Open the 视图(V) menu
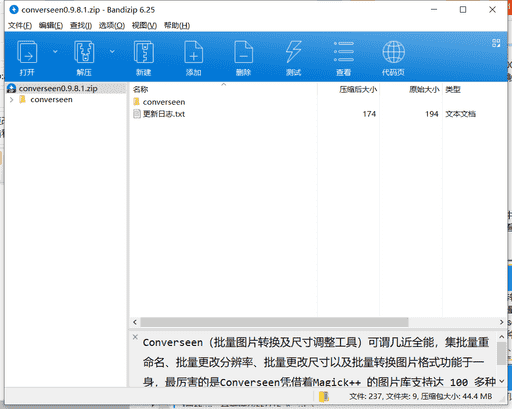512x409 pixels. tap(144, 25)
